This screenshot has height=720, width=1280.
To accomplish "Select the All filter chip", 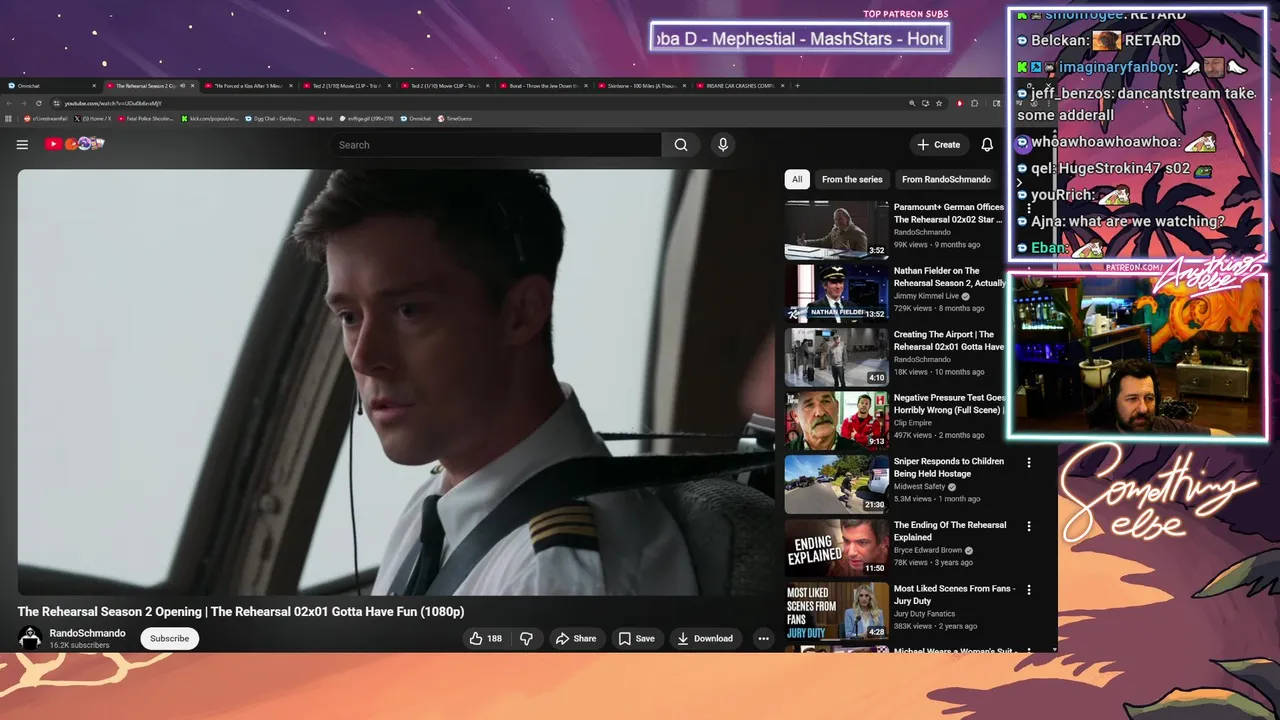I will tap(797, 179).
